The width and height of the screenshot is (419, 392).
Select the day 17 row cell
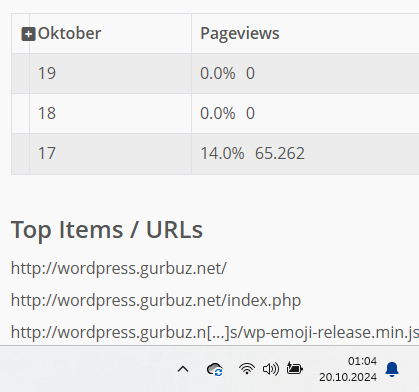110,154
